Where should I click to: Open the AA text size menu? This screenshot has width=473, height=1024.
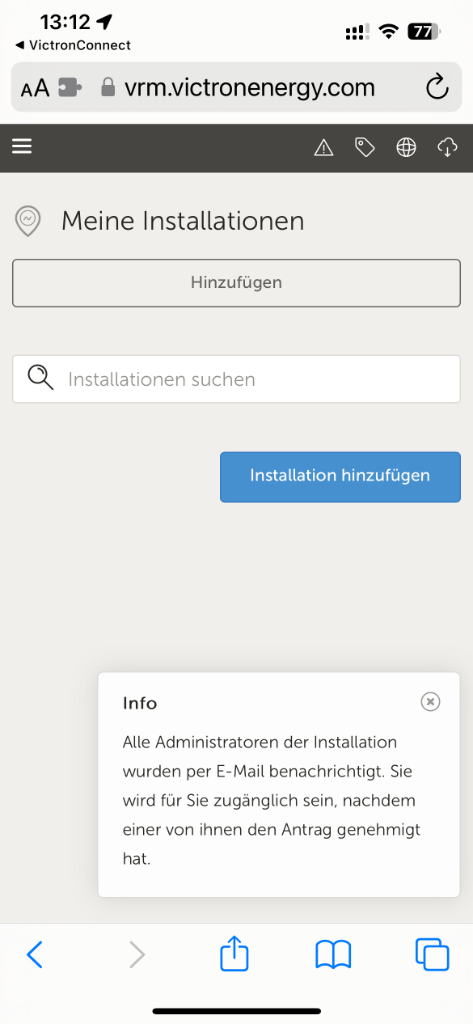tap(35, 88)
